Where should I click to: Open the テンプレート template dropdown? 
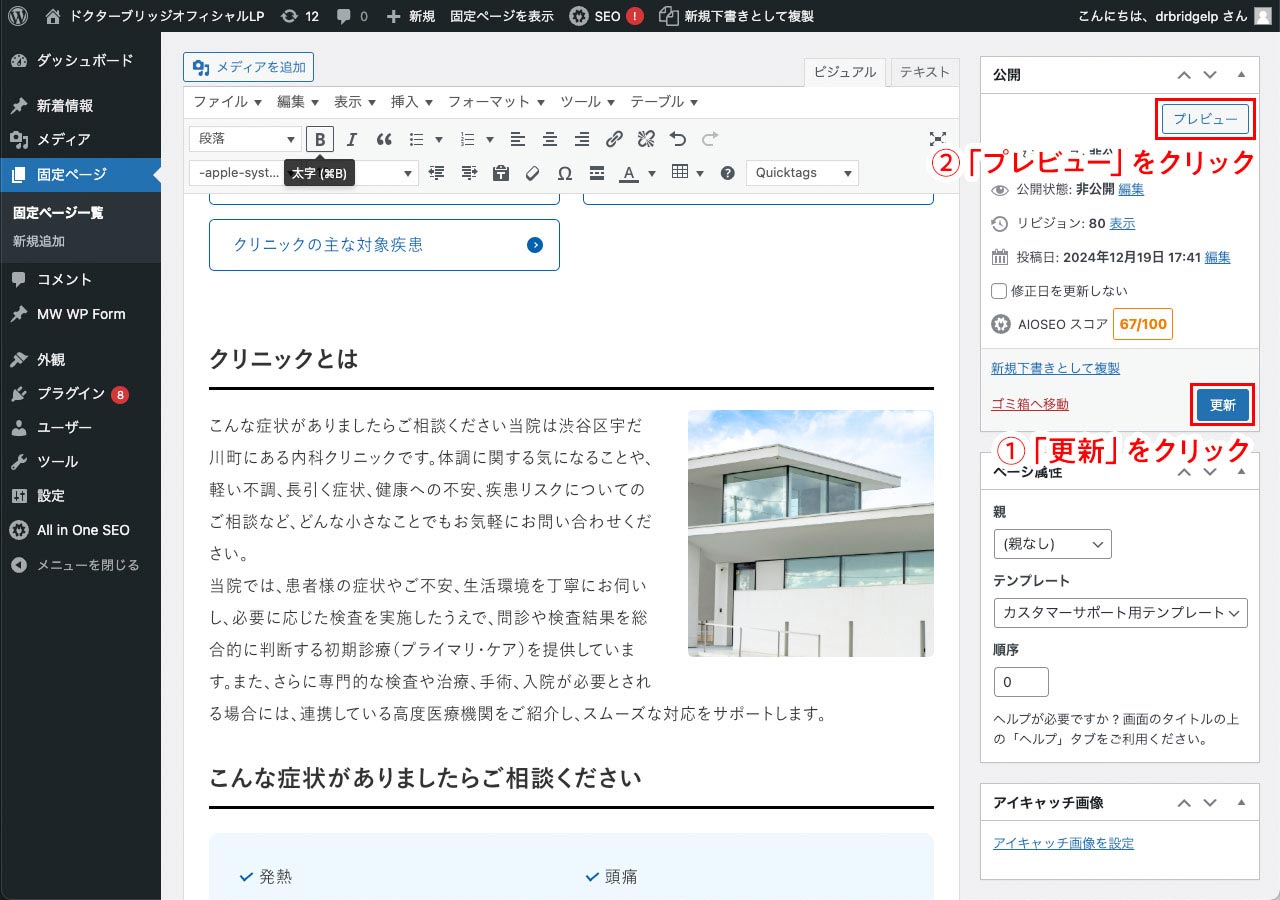click(1120, 612)
